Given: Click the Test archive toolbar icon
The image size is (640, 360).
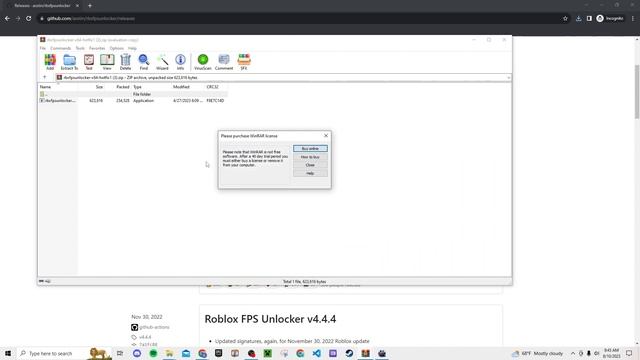Looking at the screenshot, I should point(89,62).
